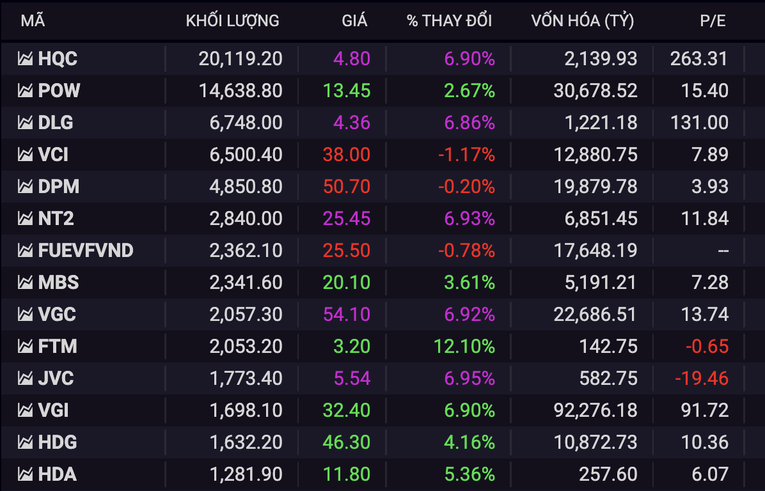The height and width of the screenshot is (491, 765).
Task: Click the chart icon for DLG
Action: (25, 123)
